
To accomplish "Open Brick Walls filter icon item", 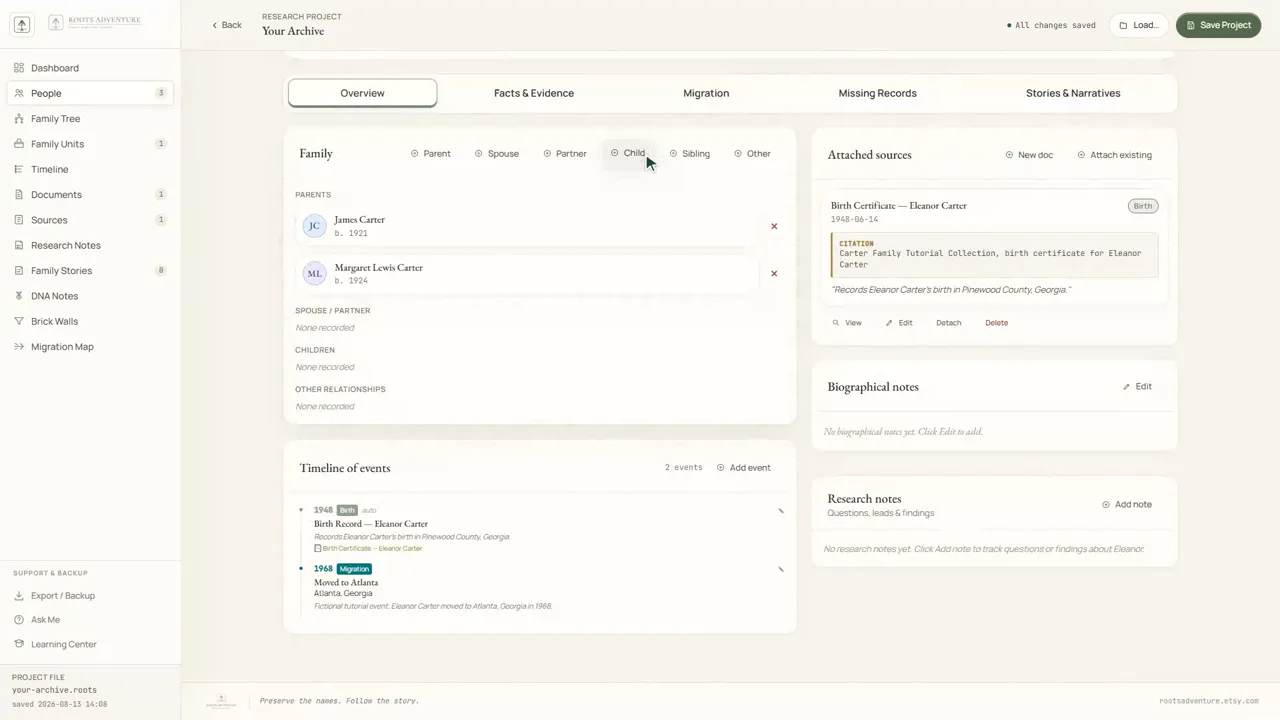I will [x=19, y=322].
